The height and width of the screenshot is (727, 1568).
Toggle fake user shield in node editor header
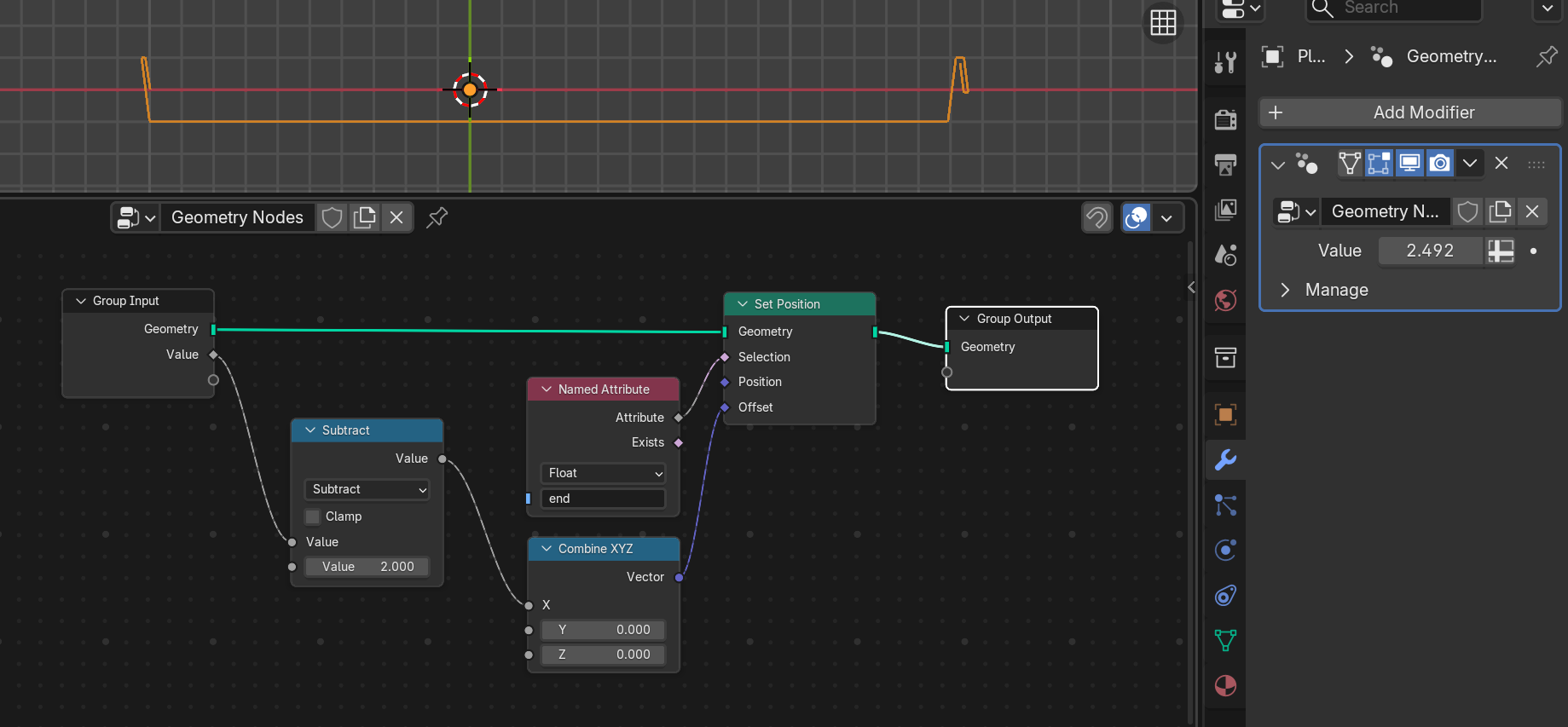coord(332,218)
